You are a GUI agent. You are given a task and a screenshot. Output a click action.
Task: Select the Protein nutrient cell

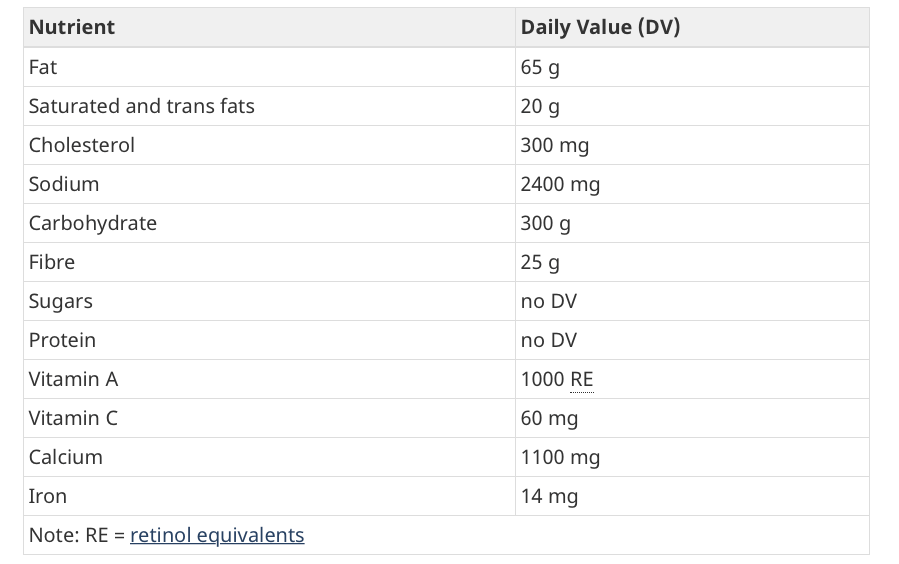63,340
